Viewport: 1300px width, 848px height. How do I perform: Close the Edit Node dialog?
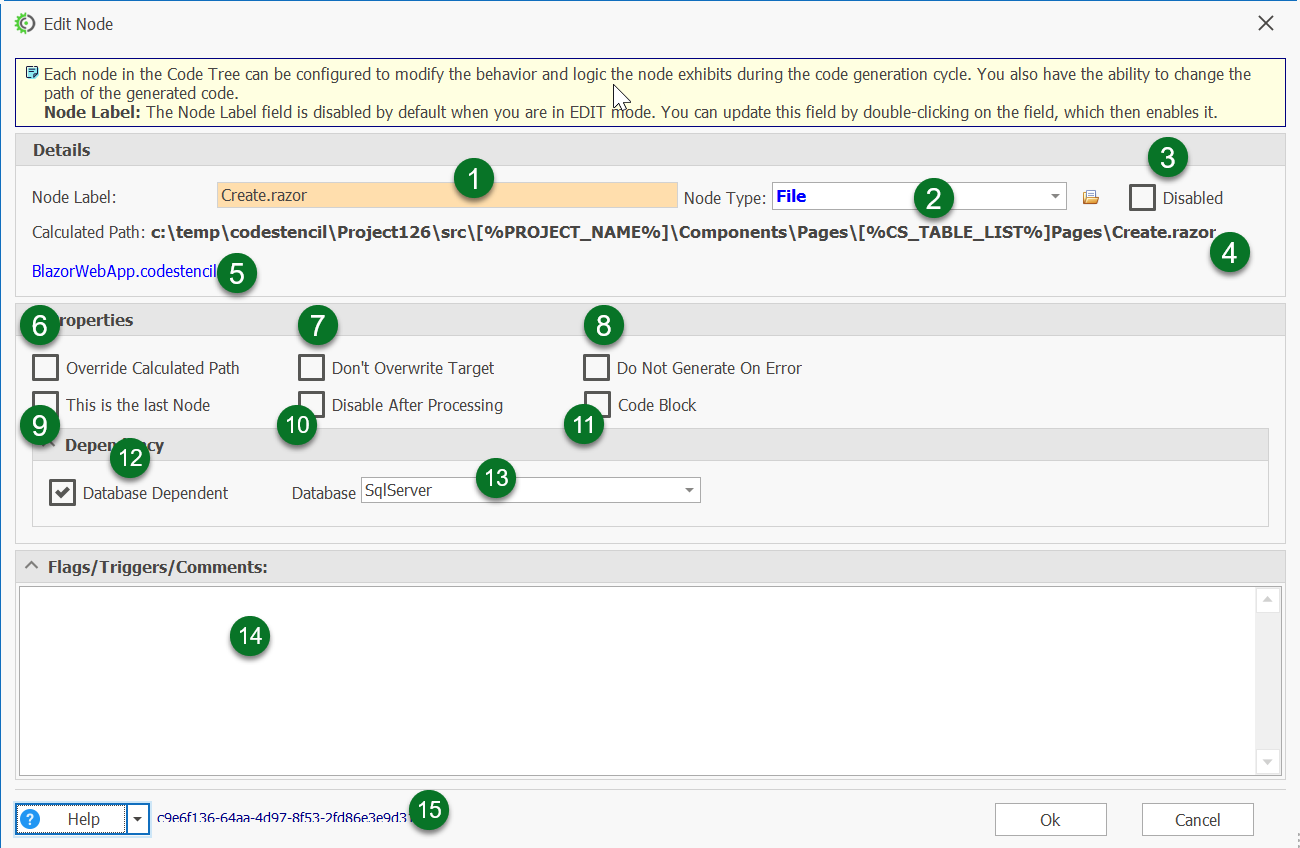1265,23
